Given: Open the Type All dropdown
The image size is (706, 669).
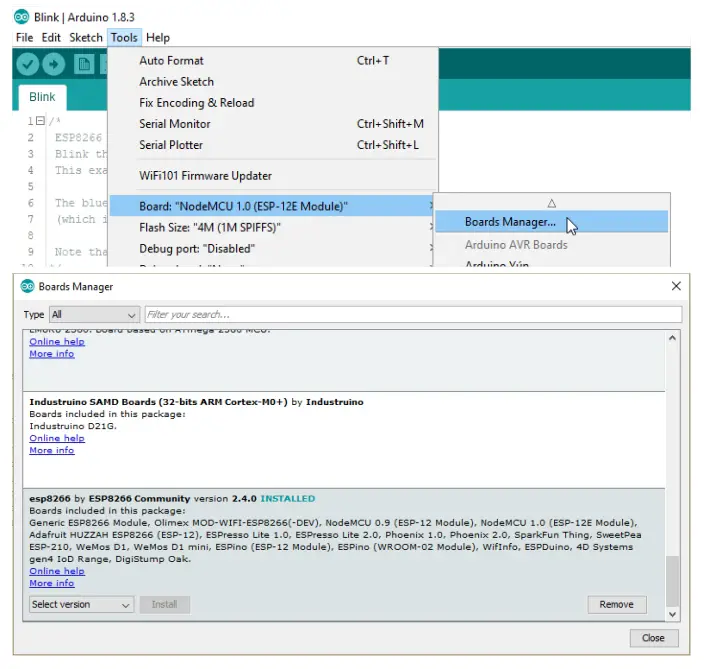Looking at the screenshot, I should (94, 315).
